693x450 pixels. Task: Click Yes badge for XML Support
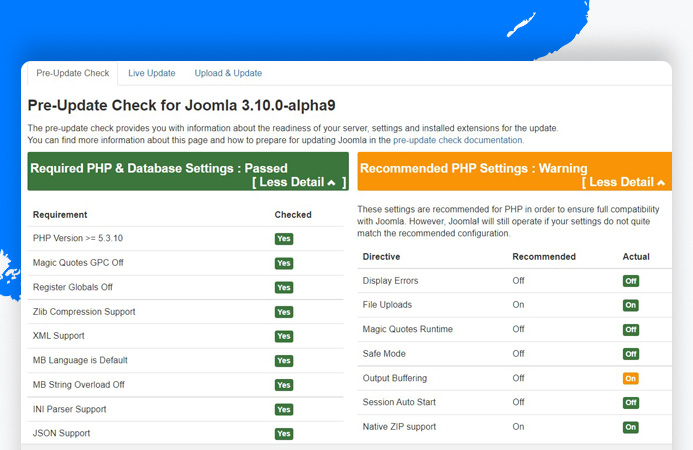coord(284,336)
